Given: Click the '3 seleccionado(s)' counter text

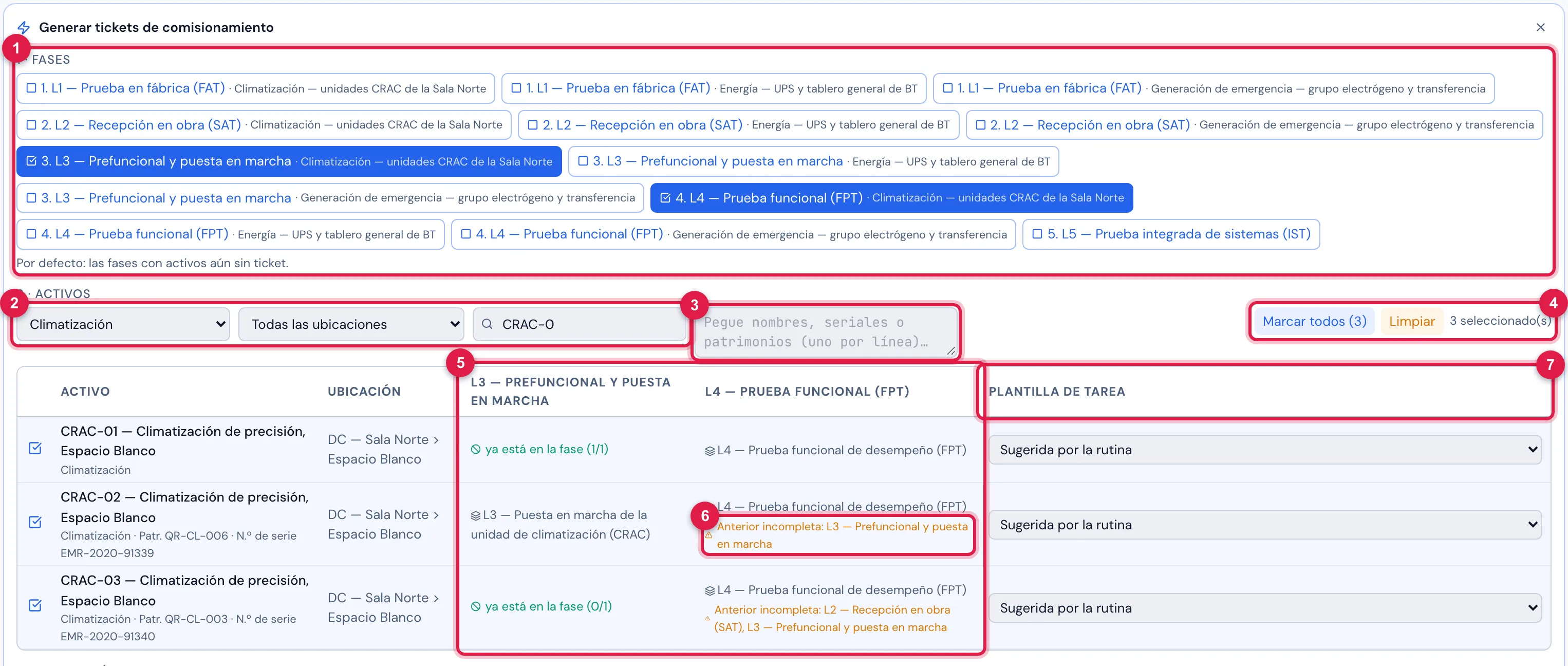Looking at the screenshot, I should 1499,321.
